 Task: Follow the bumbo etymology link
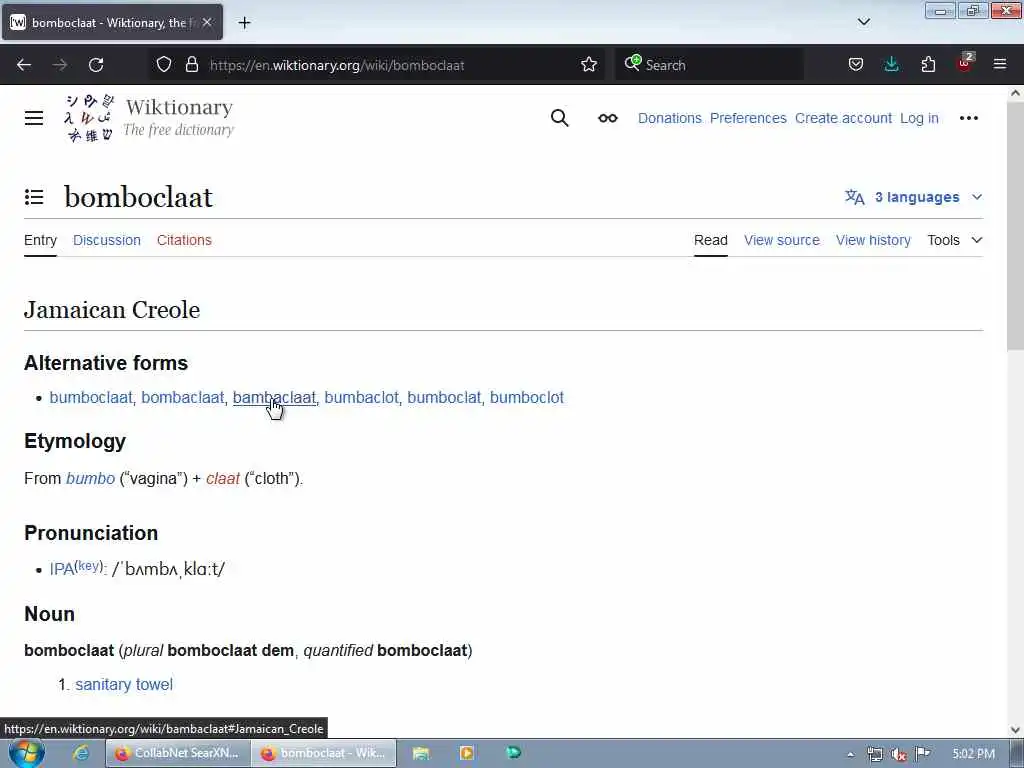pyautogui.click(x=90, y=479)
